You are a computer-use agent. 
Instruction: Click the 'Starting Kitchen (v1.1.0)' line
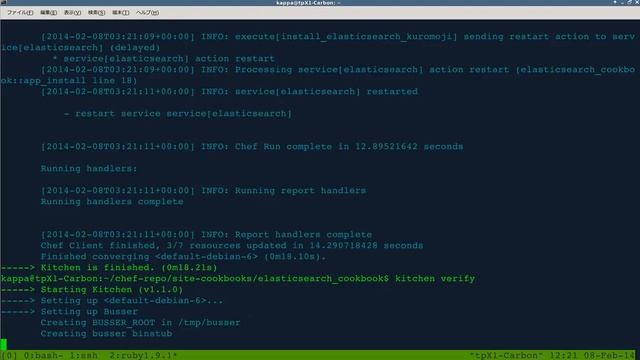[112, 290]
